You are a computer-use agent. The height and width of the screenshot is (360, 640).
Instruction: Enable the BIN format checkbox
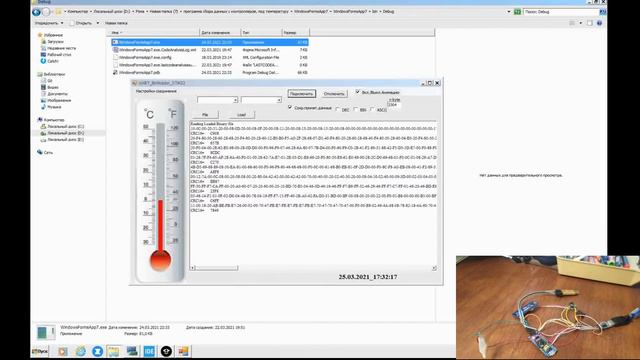[x=356, y=109]
